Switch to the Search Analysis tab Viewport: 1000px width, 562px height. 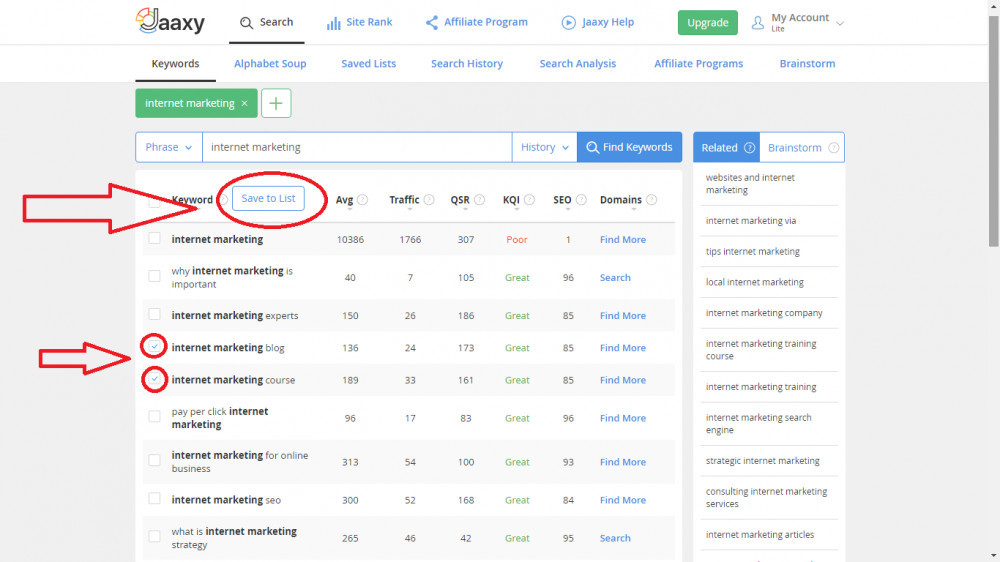point(578,64)
